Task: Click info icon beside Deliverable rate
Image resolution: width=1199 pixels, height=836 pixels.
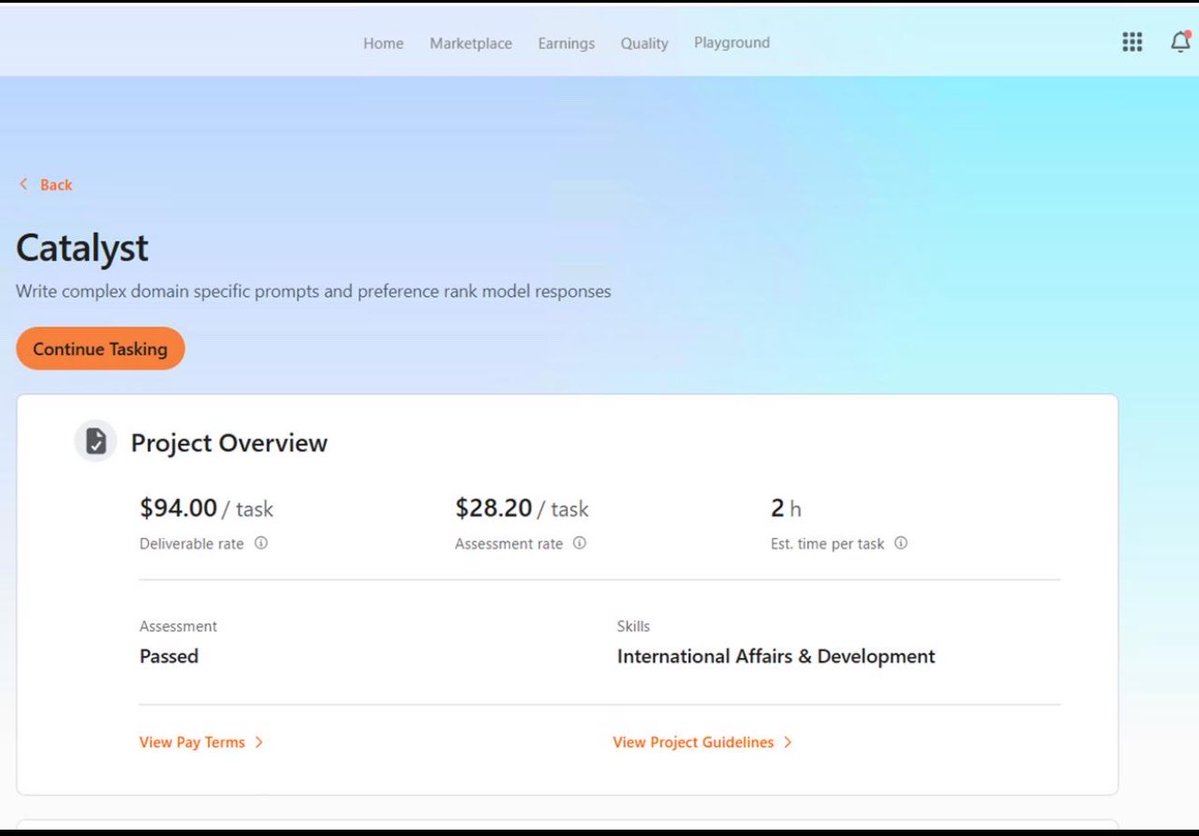Action: [261, 543]
